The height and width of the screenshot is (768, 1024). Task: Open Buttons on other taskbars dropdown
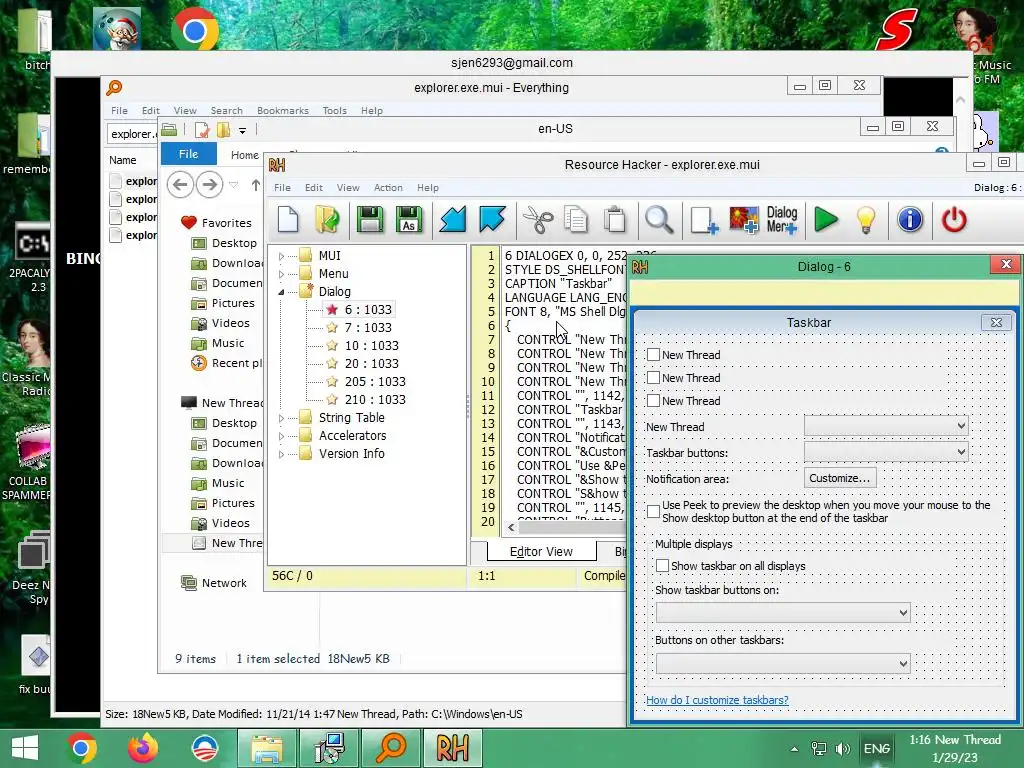pyautogui.click(x=782, y=664)
